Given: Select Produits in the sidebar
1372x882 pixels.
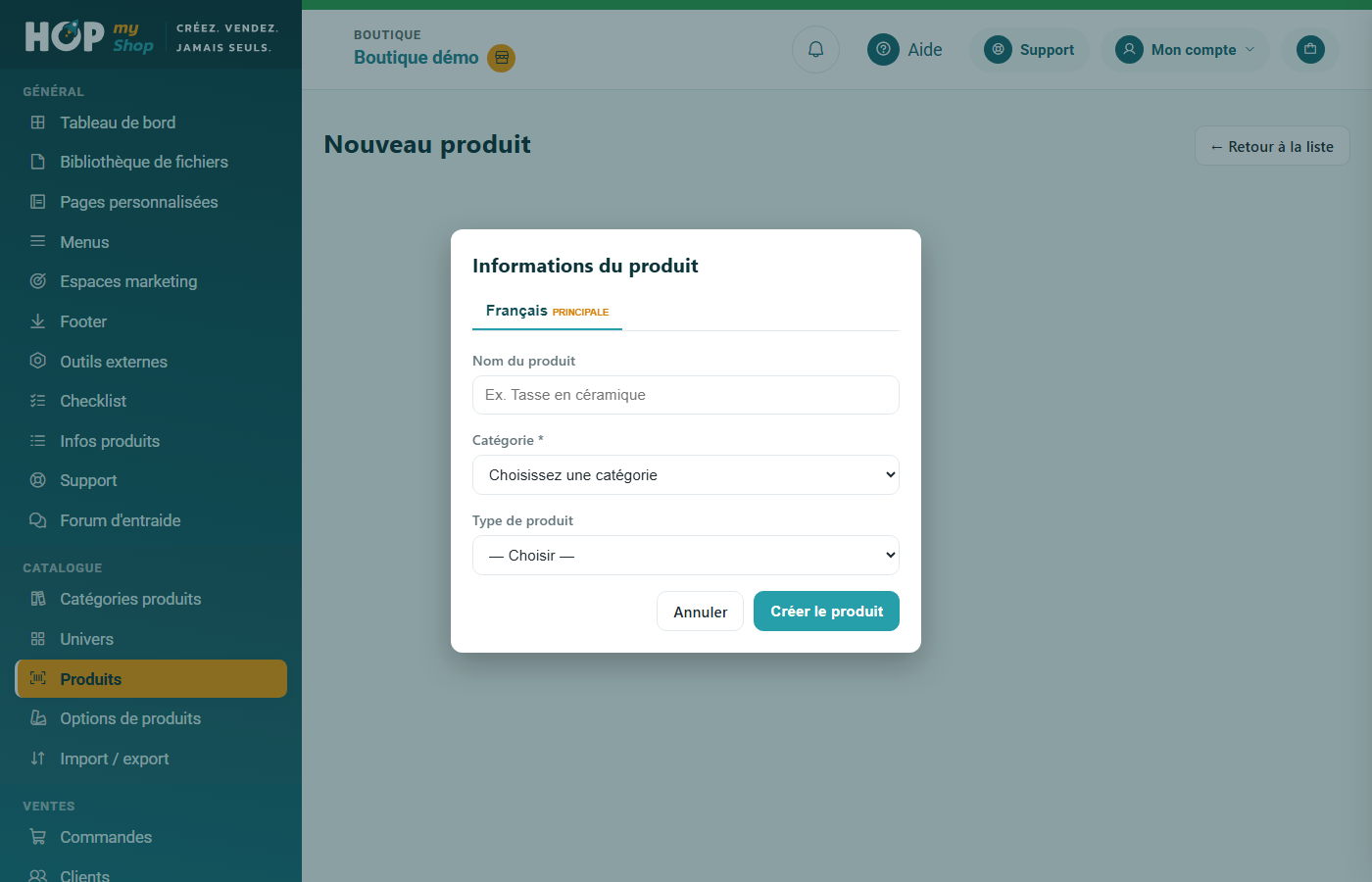Looking at the screenshot, I should point(151,678).
